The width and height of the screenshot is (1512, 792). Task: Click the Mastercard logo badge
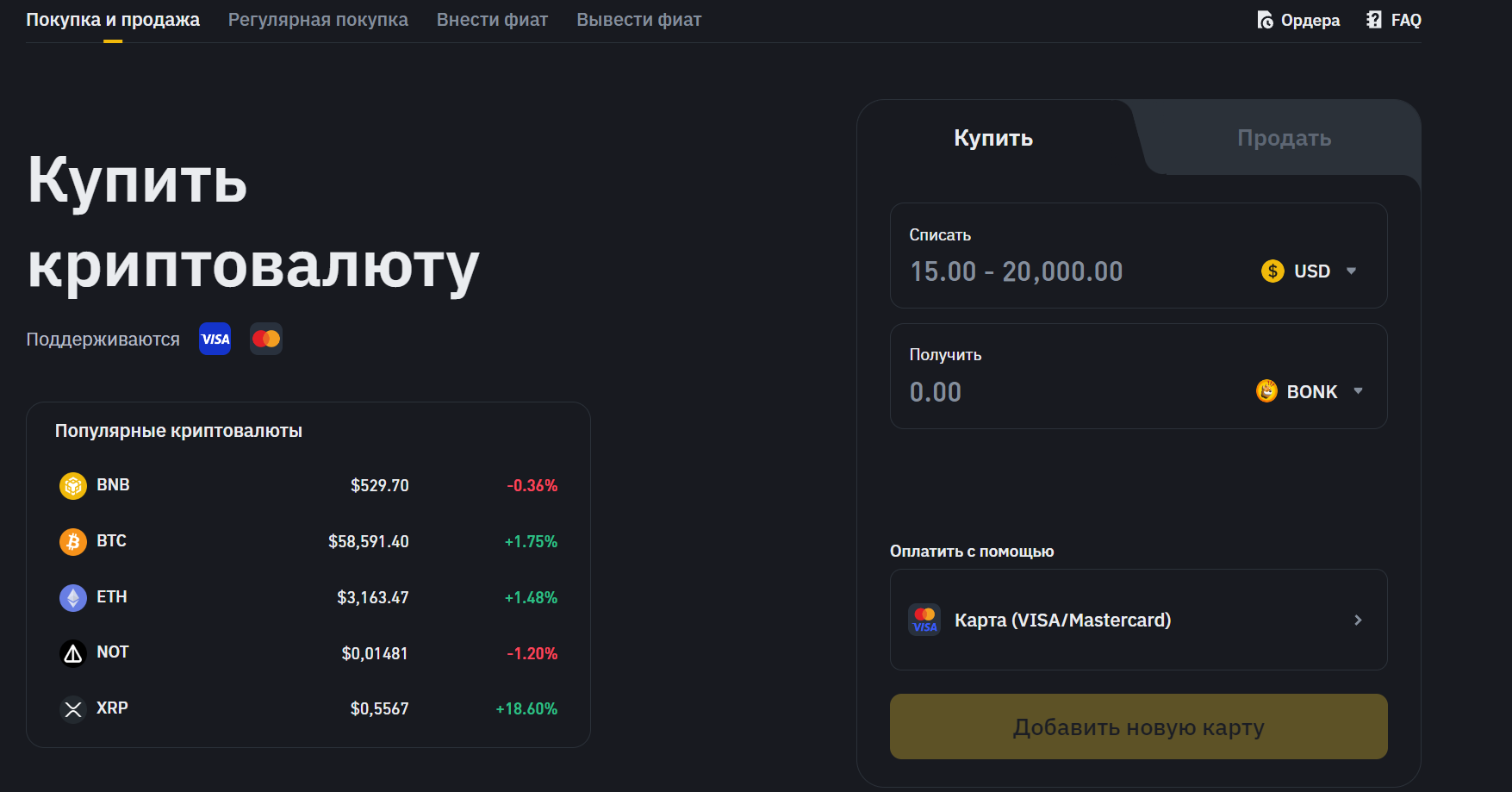coord(266,339)
